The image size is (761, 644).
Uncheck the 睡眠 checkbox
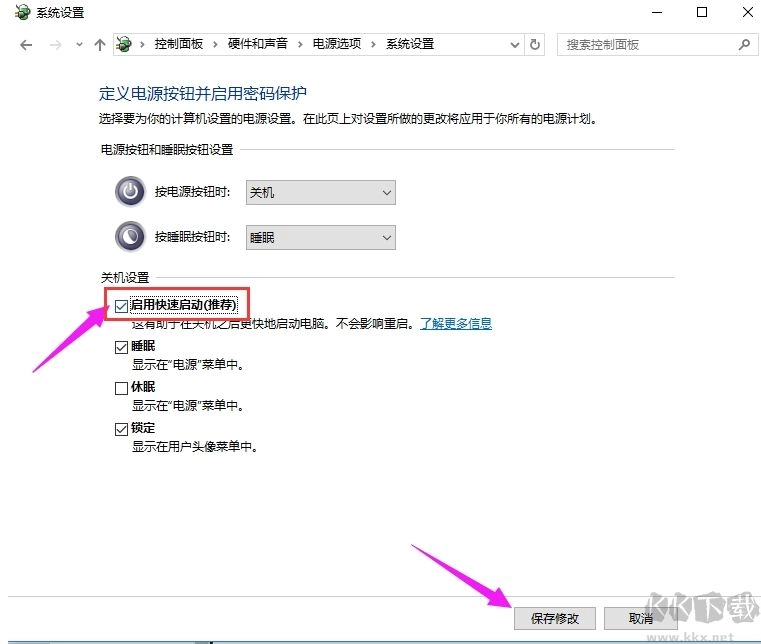click(122, 347)
